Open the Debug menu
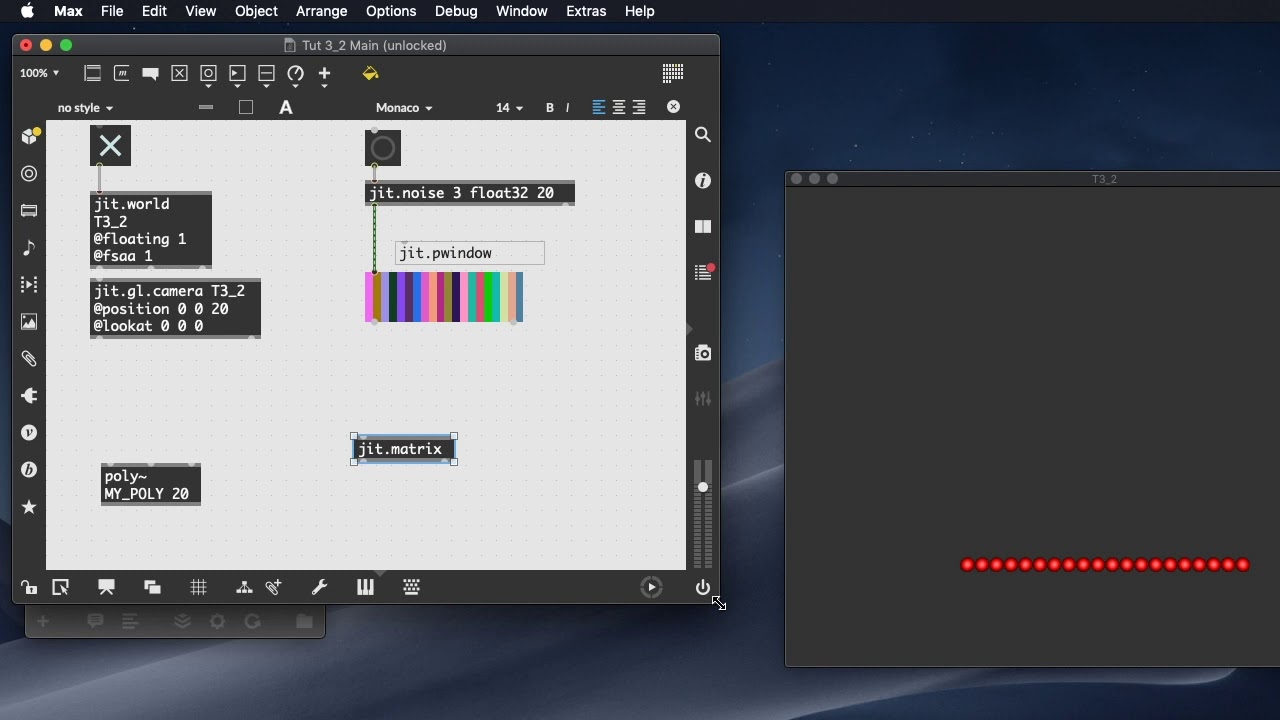Screen dimensions: 1280x720 tap(456, 11)
